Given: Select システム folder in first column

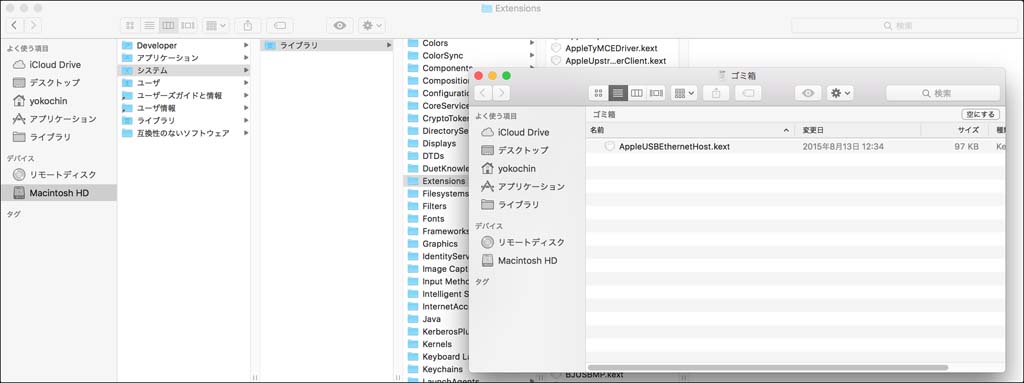Looking at the screenshot, I should [x=185, y=71].
